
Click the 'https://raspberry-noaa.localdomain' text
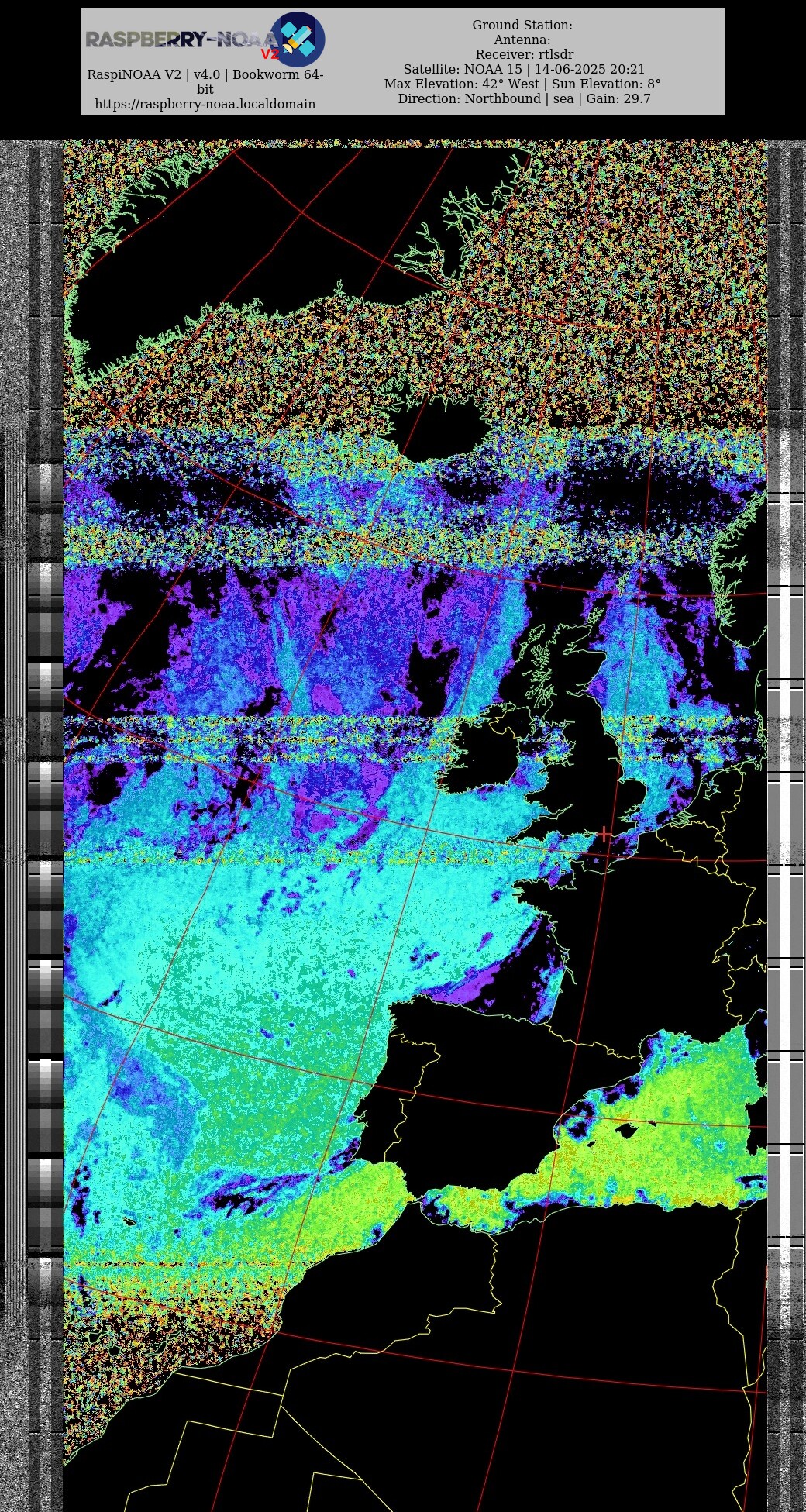tap(205, 104)
